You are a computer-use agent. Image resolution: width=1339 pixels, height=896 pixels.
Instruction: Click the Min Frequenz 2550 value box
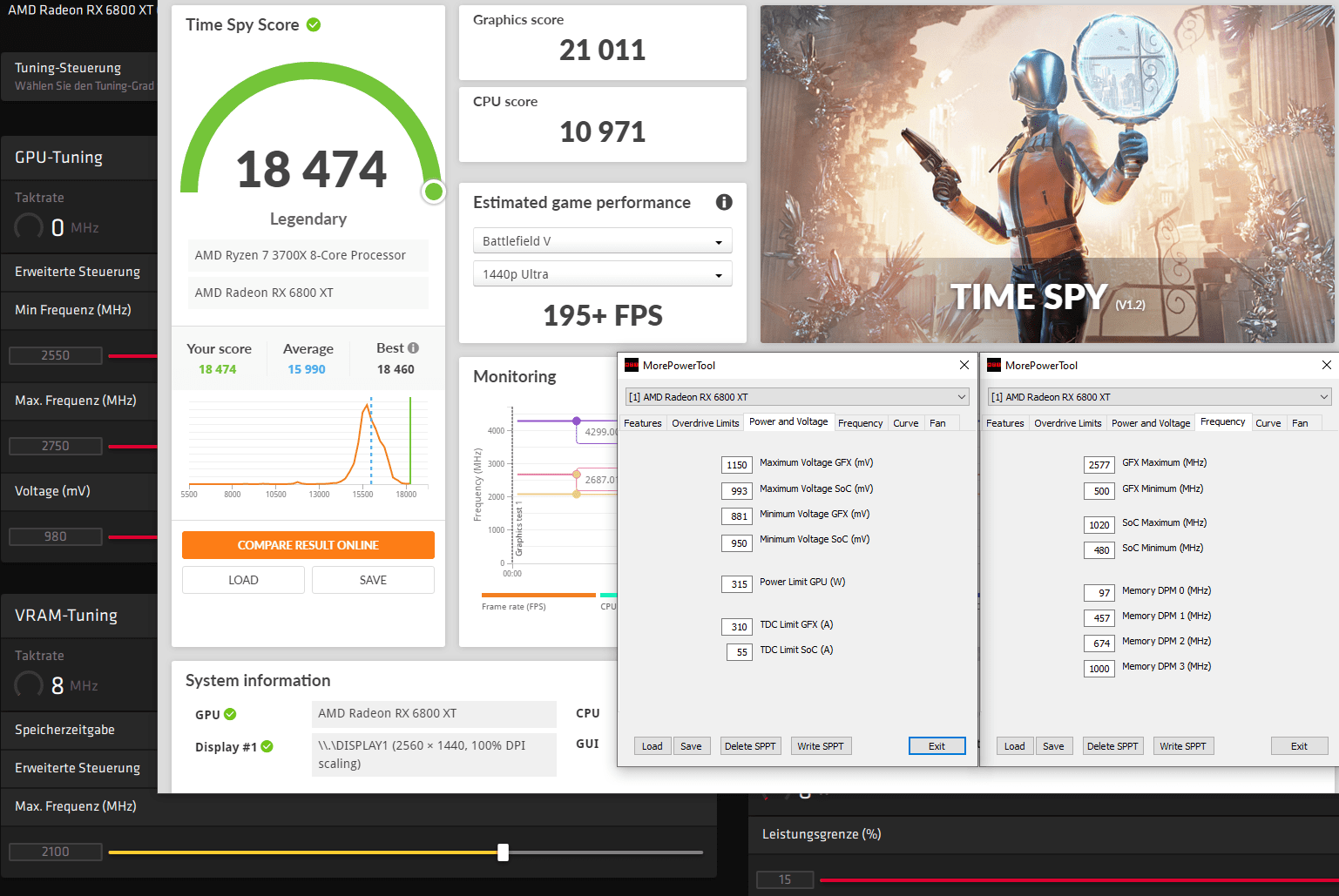[56, 355]
